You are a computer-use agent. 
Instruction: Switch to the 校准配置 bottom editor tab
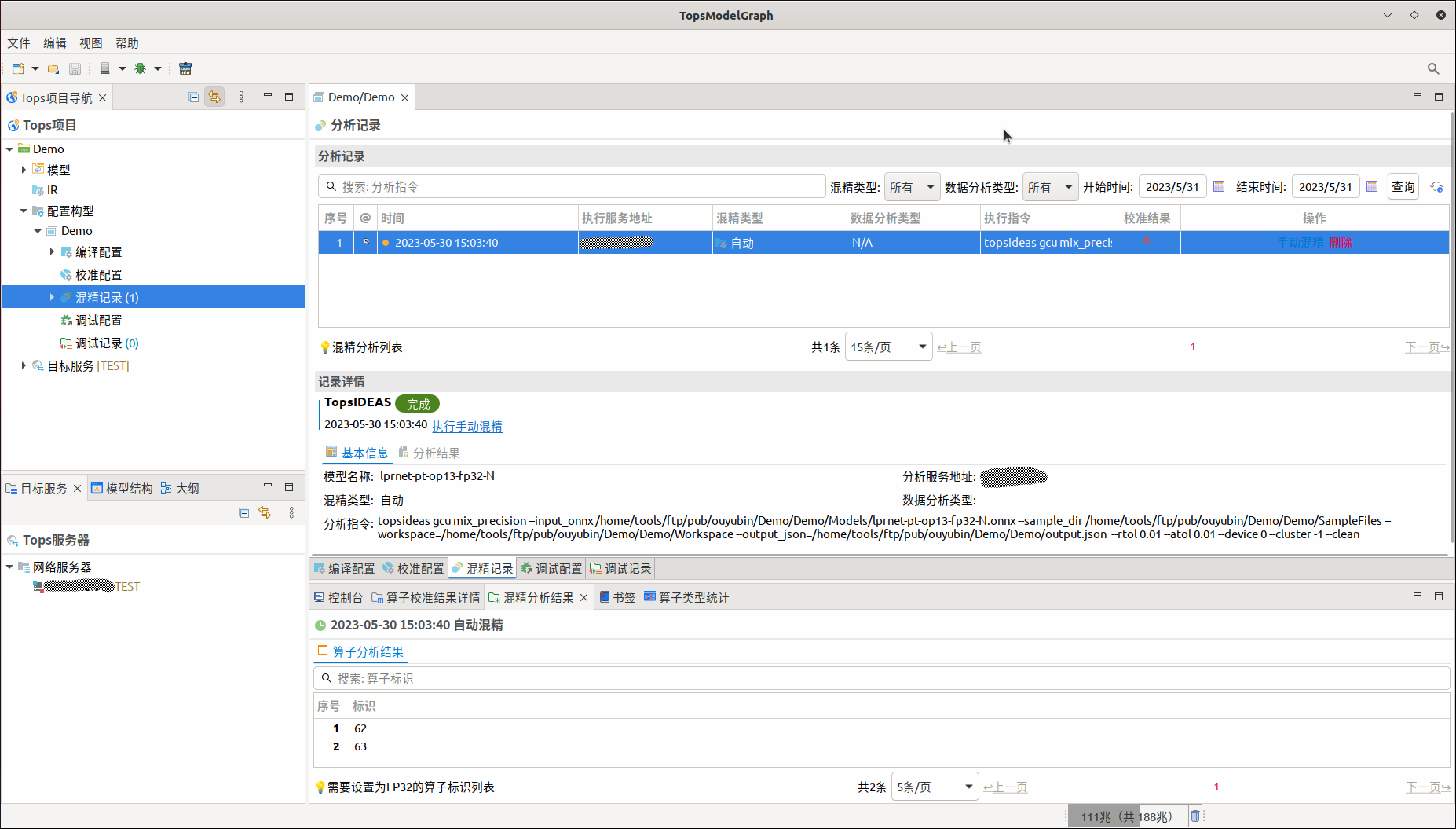coord(413,568)
